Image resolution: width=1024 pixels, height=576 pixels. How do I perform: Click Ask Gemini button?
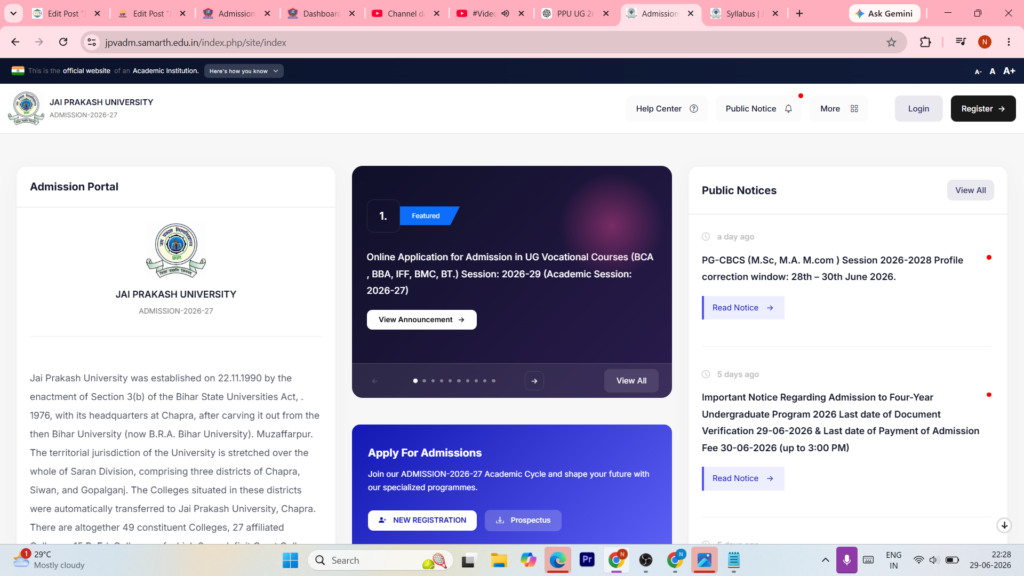885,13
